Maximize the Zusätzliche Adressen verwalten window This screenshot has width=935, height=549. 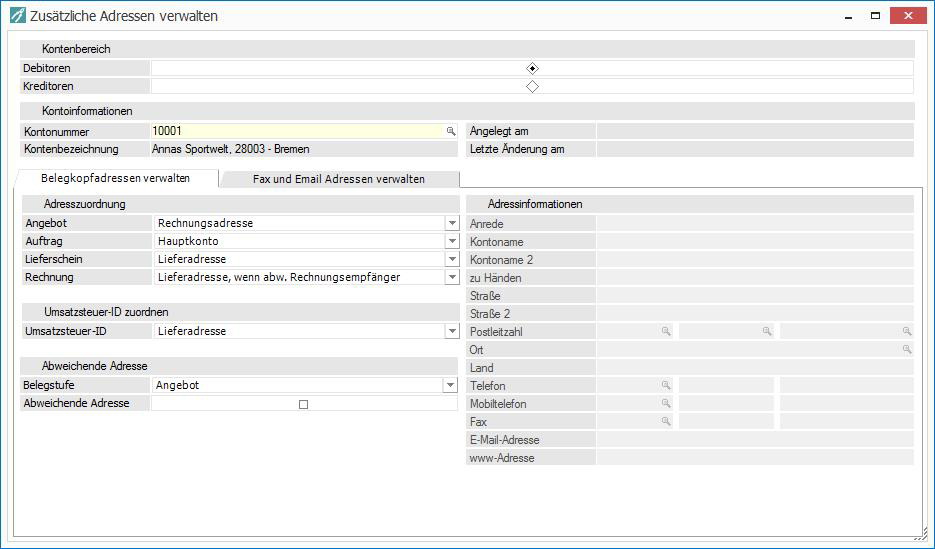point(875,16)
